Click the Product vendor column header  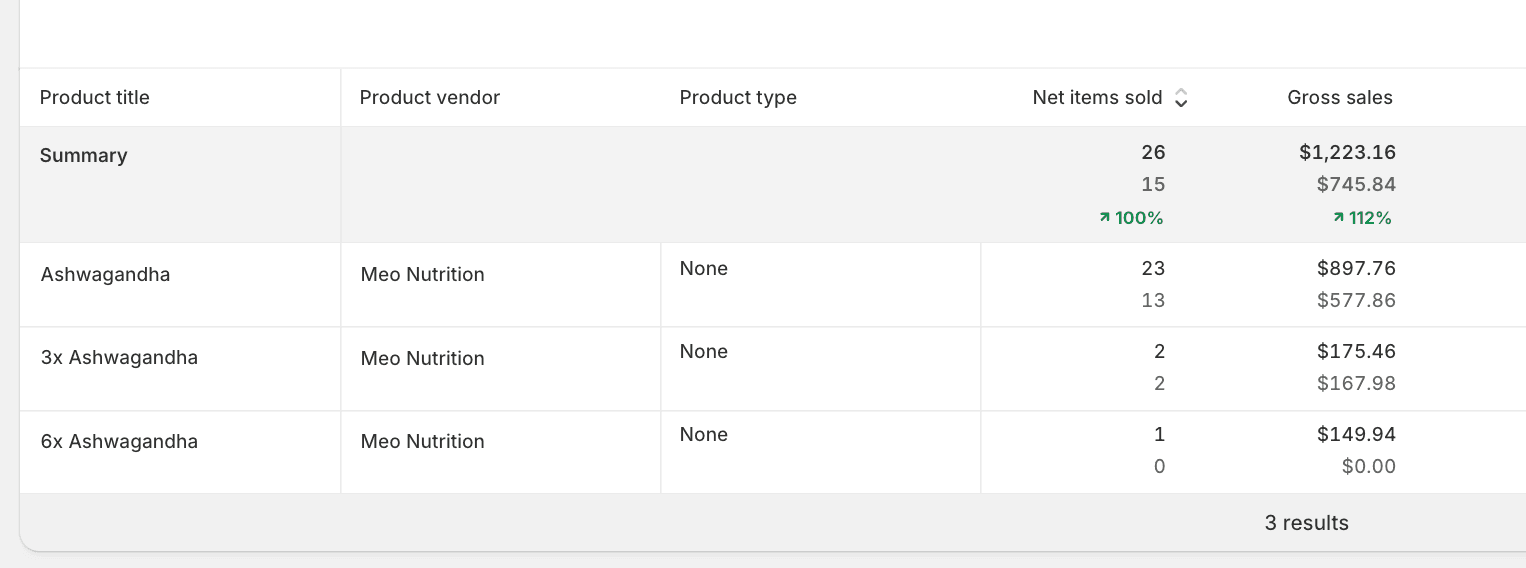pos(430,98)
